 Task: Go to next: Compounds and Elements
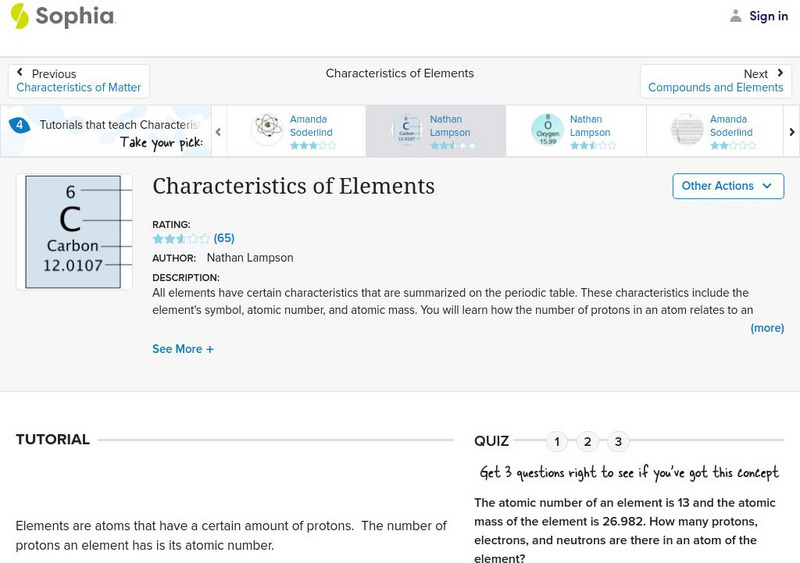715,81
